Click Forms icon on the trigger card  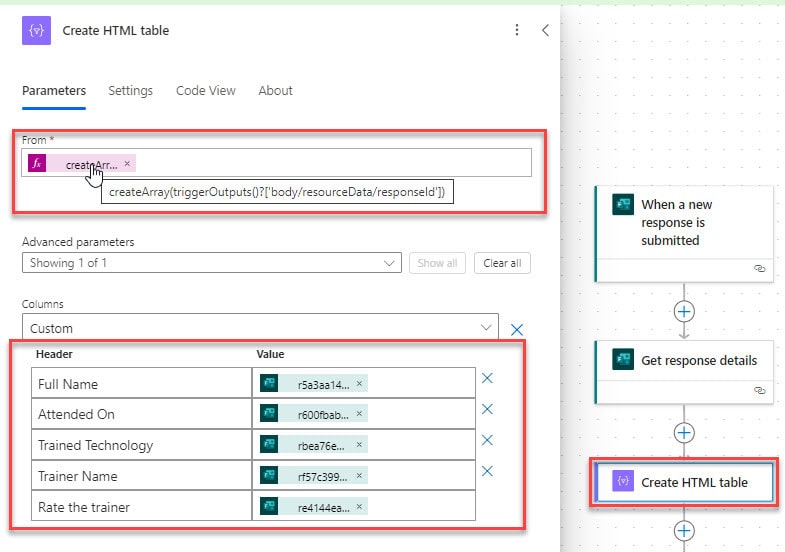pos(623,204)
